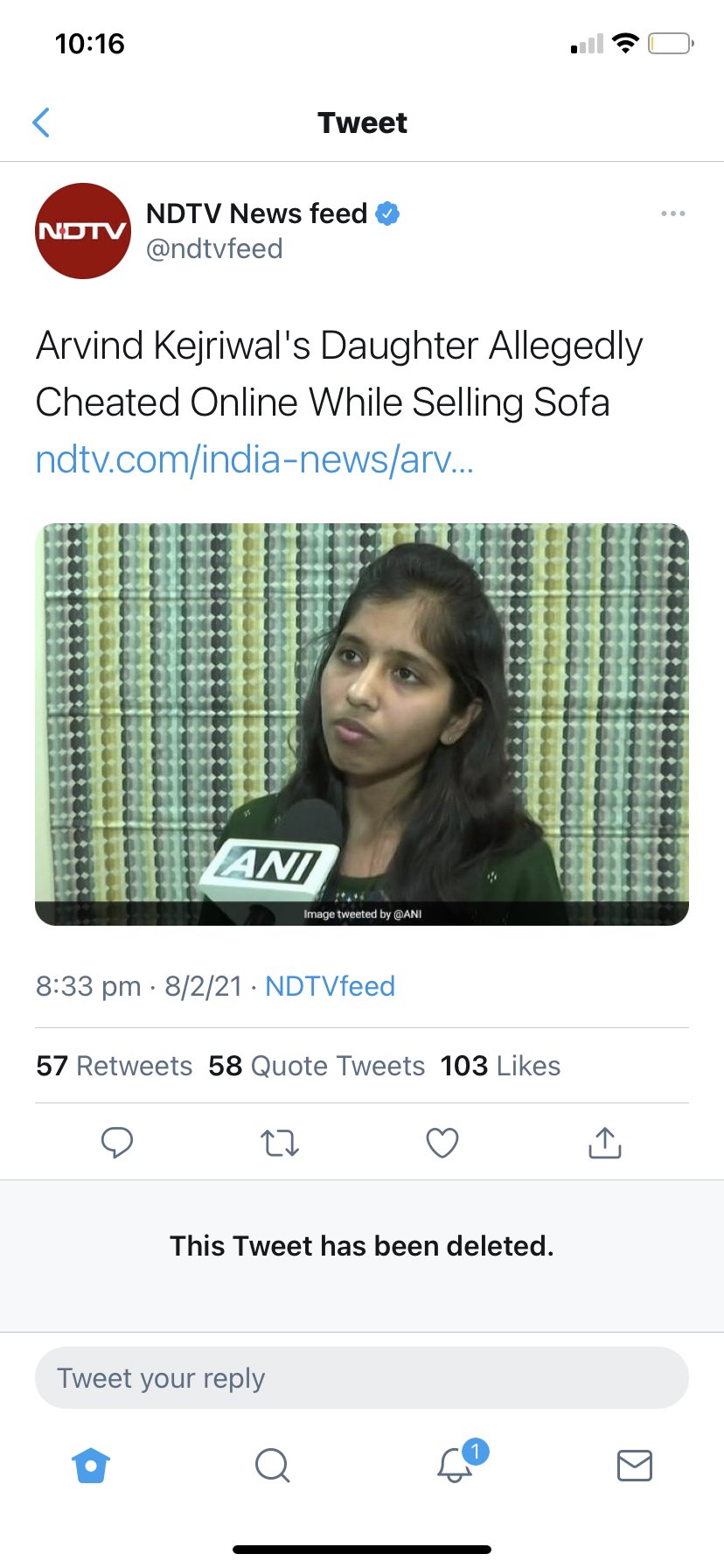Screen dimensions: 724x1568
Task: View the 57 Retweets list
Action: coord(115,1066)
